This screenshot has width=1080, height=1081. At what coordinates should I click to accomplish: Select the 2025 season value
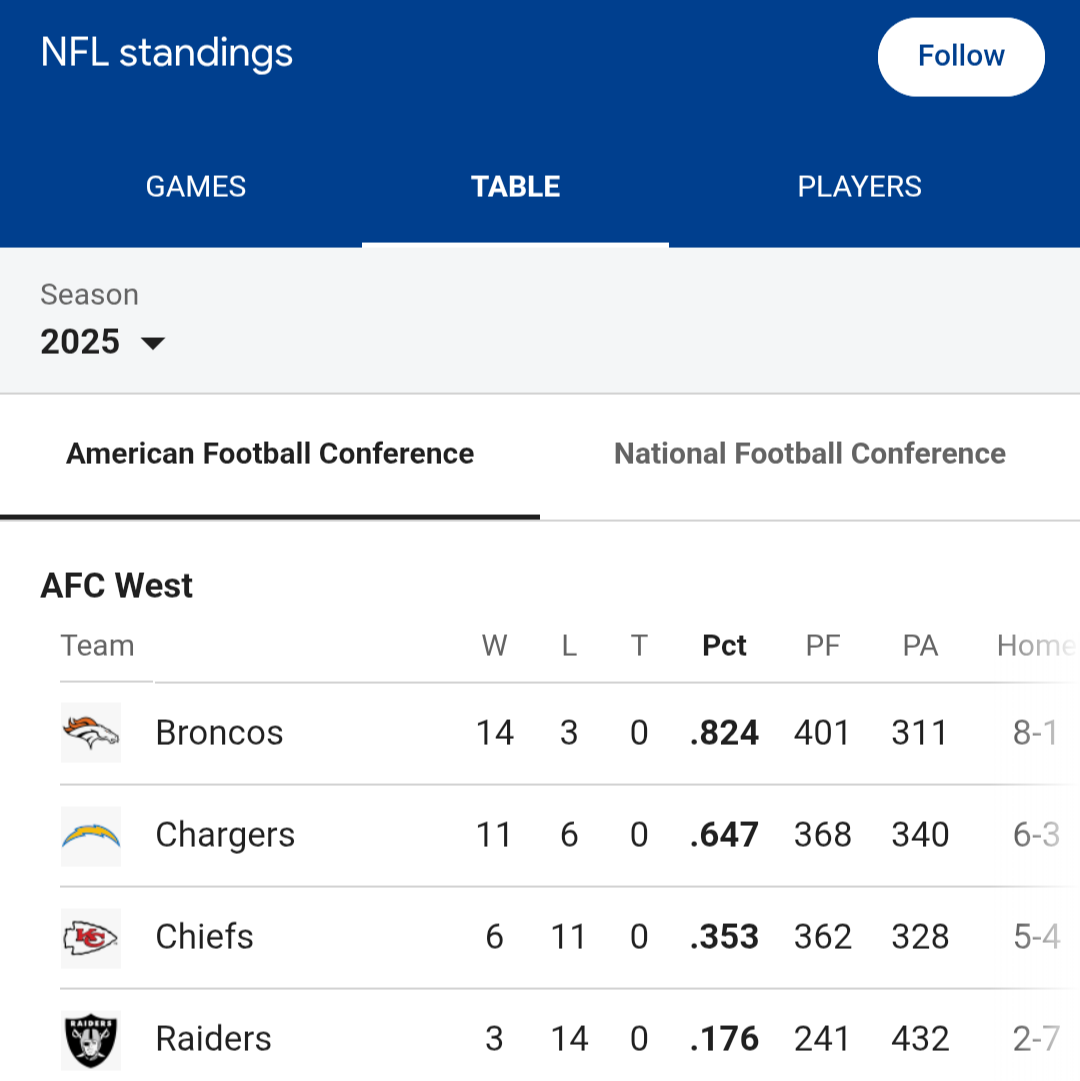click(x=80, y=342)
